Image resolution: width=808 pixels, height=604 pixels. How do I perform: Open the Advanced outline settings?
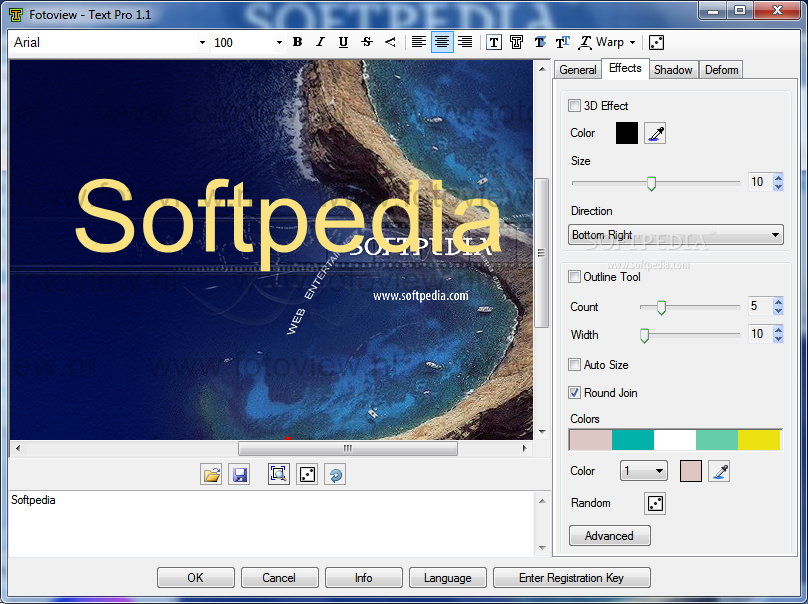click(610, 536)
